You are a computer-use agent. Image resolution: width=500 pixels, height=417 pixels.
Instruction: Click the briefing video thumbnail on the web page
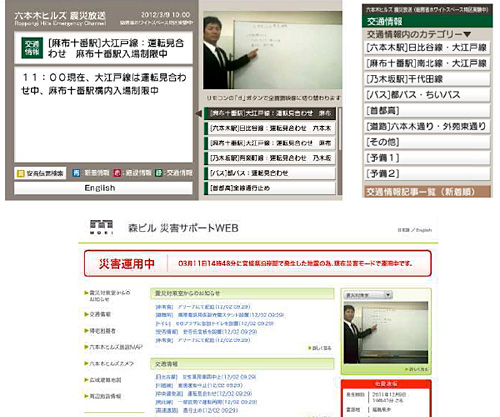[x=386, y=333]
